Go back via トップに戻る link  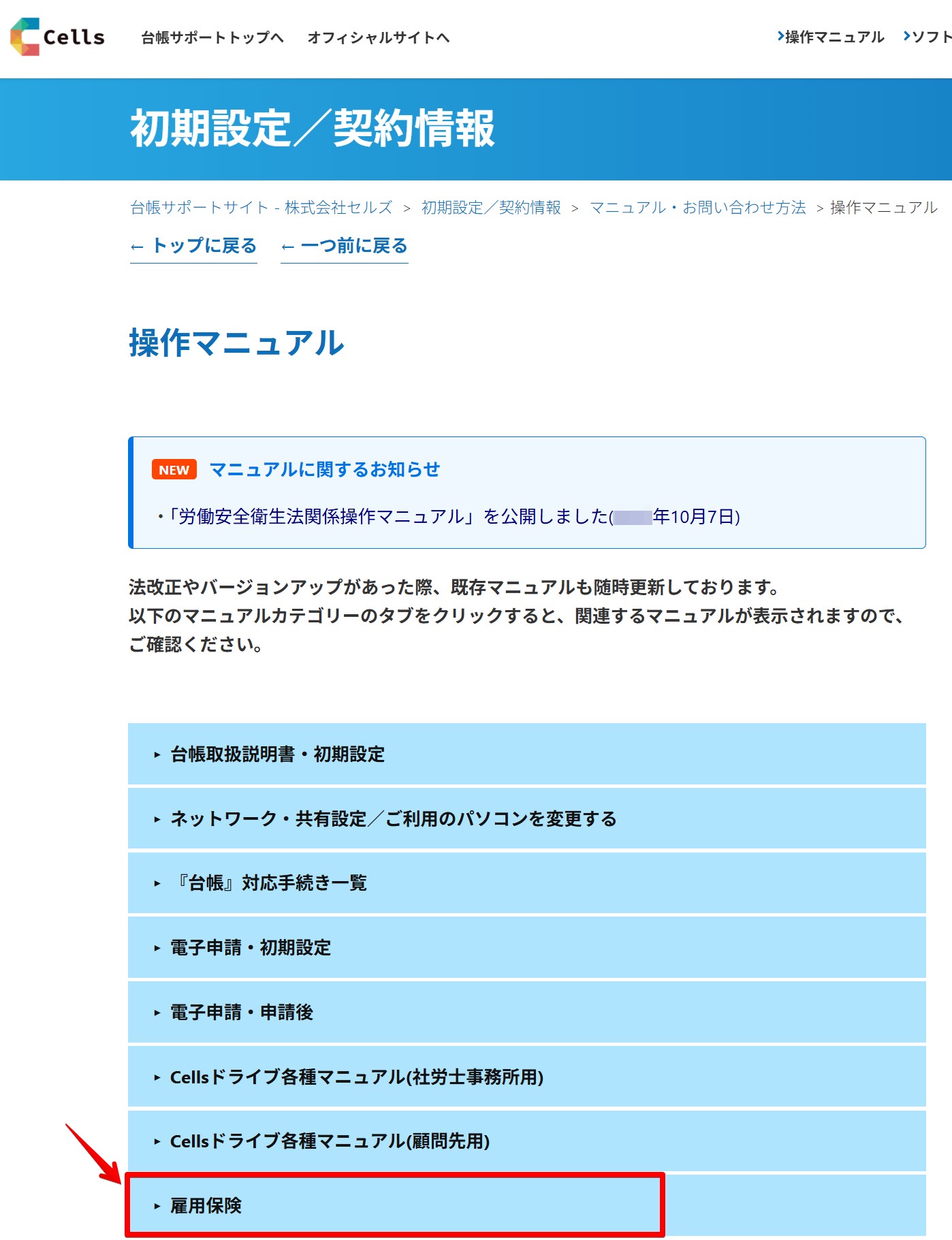click(x=193, y=246)
